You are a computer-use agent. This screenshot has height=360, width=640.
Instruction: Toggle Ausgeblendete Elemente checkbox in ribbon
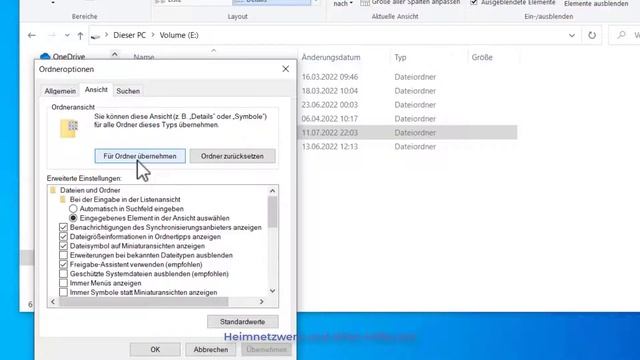tap(474, 2)
